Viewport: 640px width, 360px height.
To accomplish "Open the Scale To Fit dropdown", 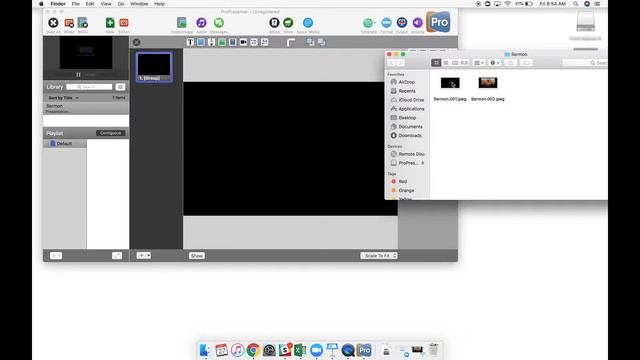I will click(379, 256).
